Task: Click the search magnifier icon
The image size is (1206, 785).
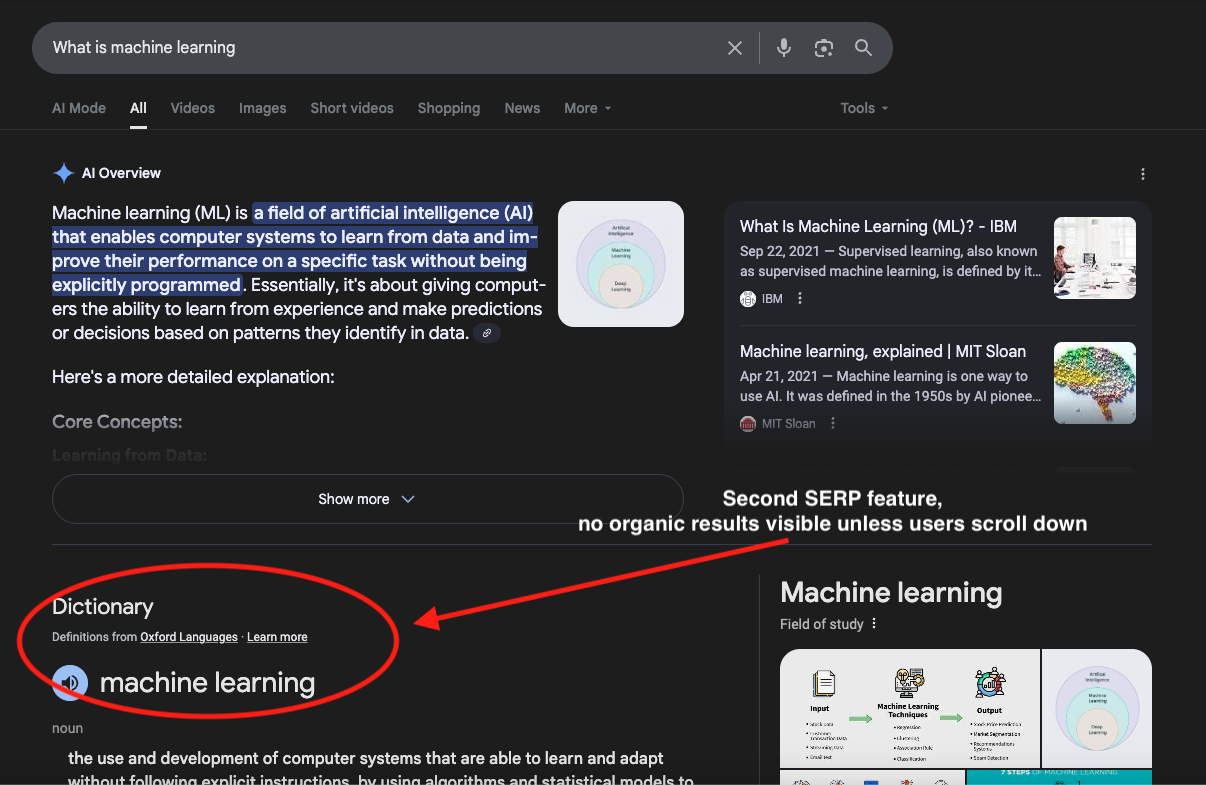Action: (863, 47)
